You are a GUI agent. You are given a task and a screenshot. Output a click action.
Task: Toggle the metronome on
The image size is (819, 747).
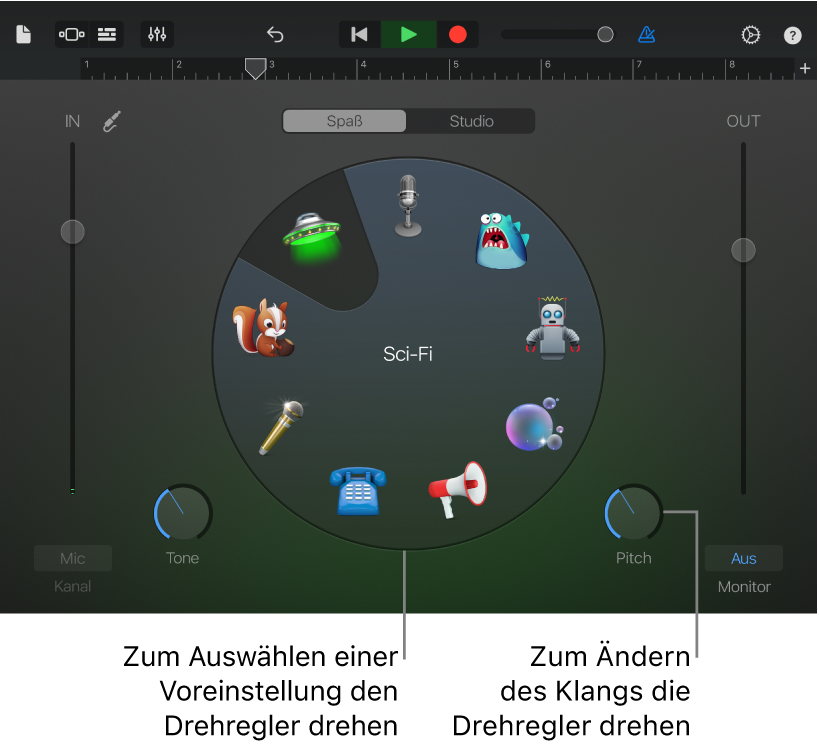click(646, 34)
